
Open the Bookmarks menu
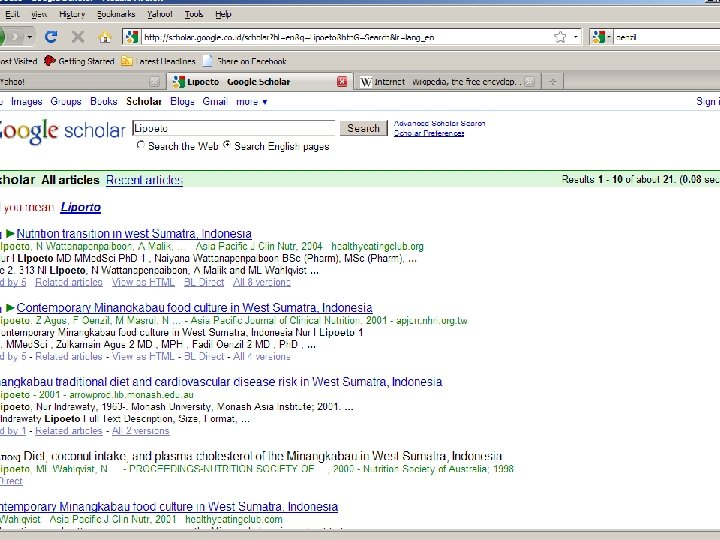pyautogui.click(x=116, y=14)
